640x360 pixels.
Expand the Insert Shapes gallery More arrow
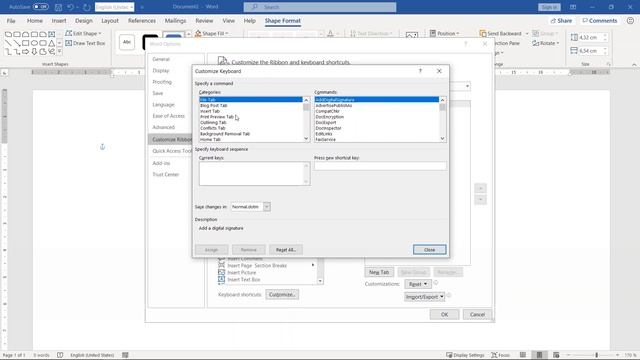click(60, 51)
